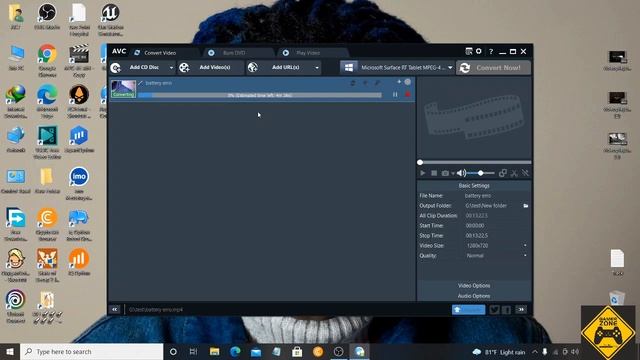The width and height of the screenshot is (640, 360).
Task: Click the plus icon on battery emo row
Action: pyautogui.click(x=399, y=82)
